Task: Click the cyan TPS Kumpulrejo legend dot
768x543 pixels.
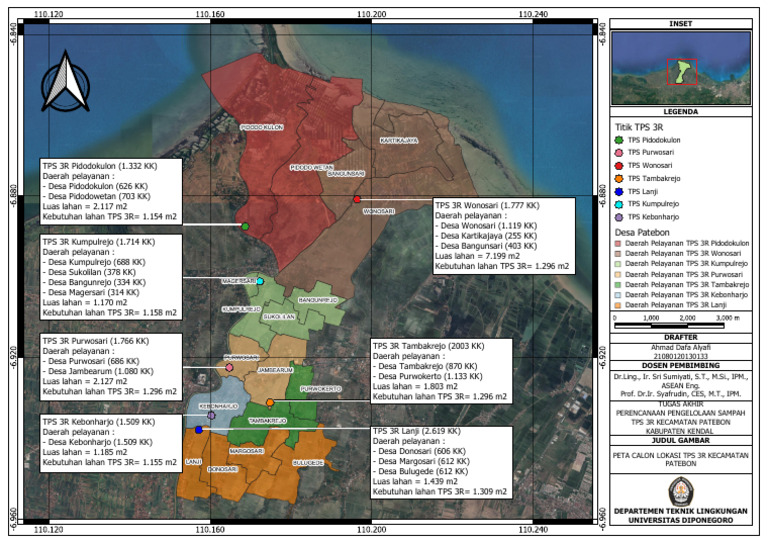Action: point(619,204)
